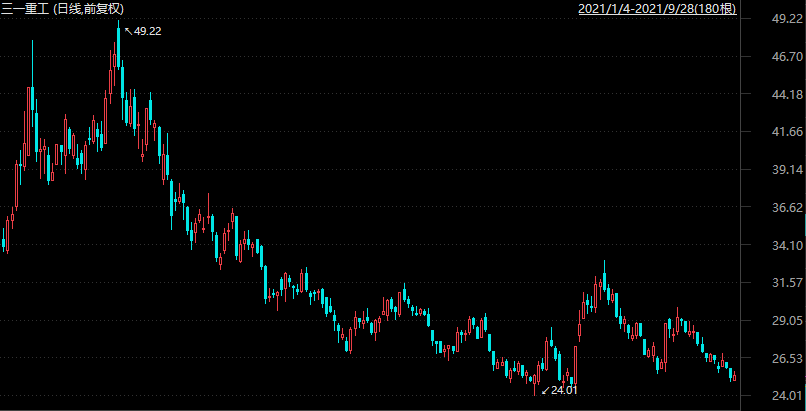
Task: Select the first candlestick at chart's left end
Action: [4, 242]
